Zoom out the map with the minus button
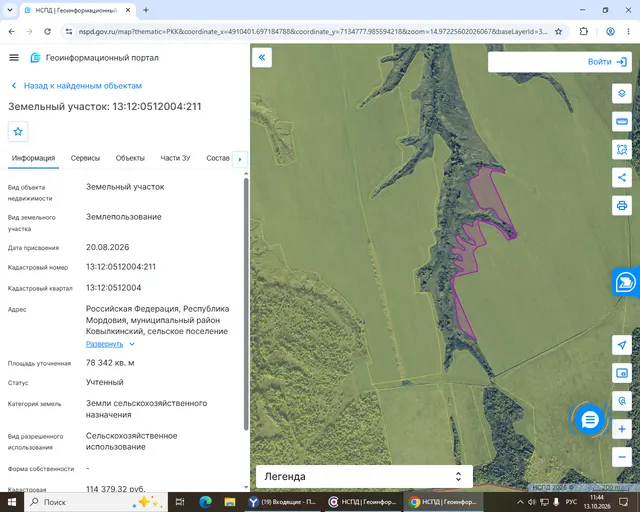The width and height of the screenshot is (640, 512). coord(622,457)
